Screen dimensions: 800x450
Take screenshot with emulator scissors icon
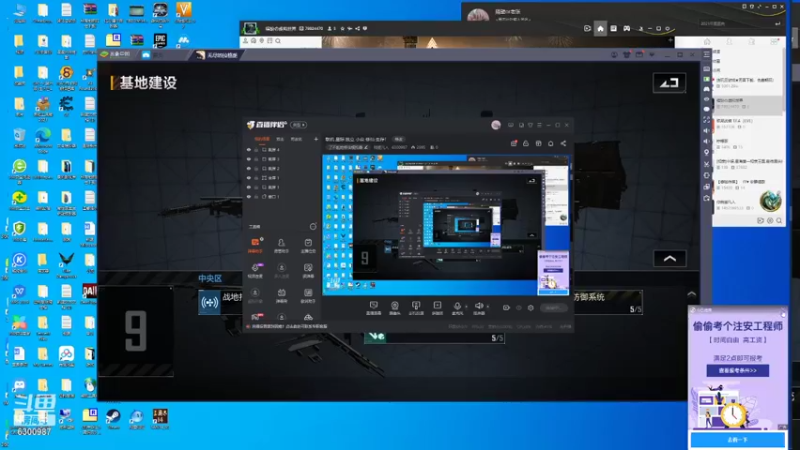click(x=706, y=164)
